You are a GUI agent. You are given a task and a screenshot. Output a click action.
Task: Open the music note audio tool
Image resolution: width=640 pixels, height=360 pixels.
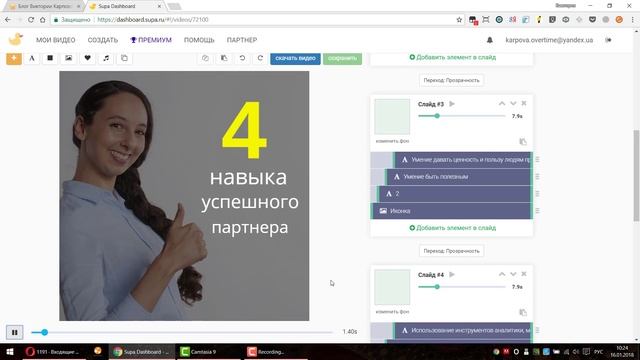(106, 58)
